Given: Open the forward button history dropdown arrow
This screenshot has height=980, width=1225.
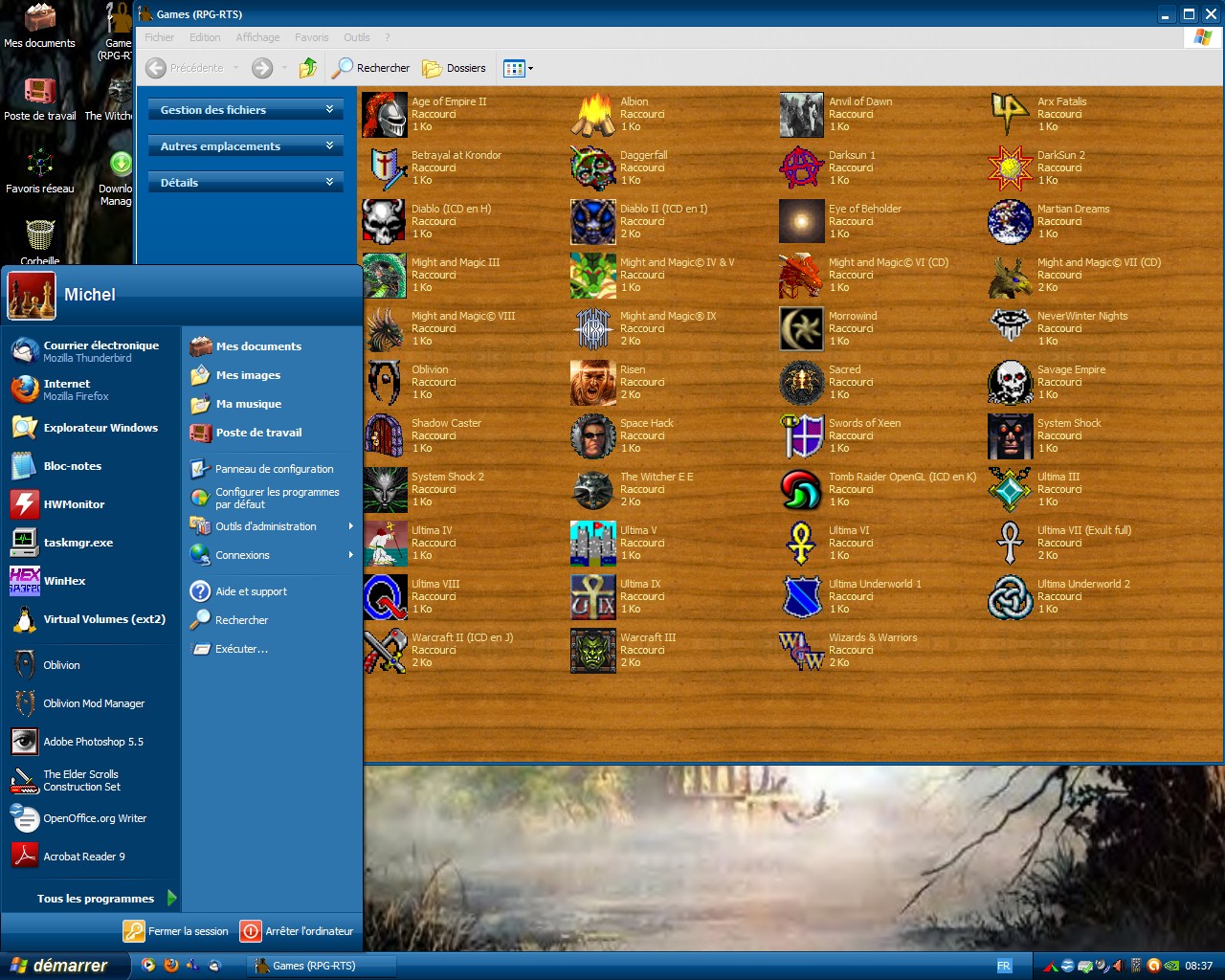Looking at the screenshot, I should tap(283, 68).
